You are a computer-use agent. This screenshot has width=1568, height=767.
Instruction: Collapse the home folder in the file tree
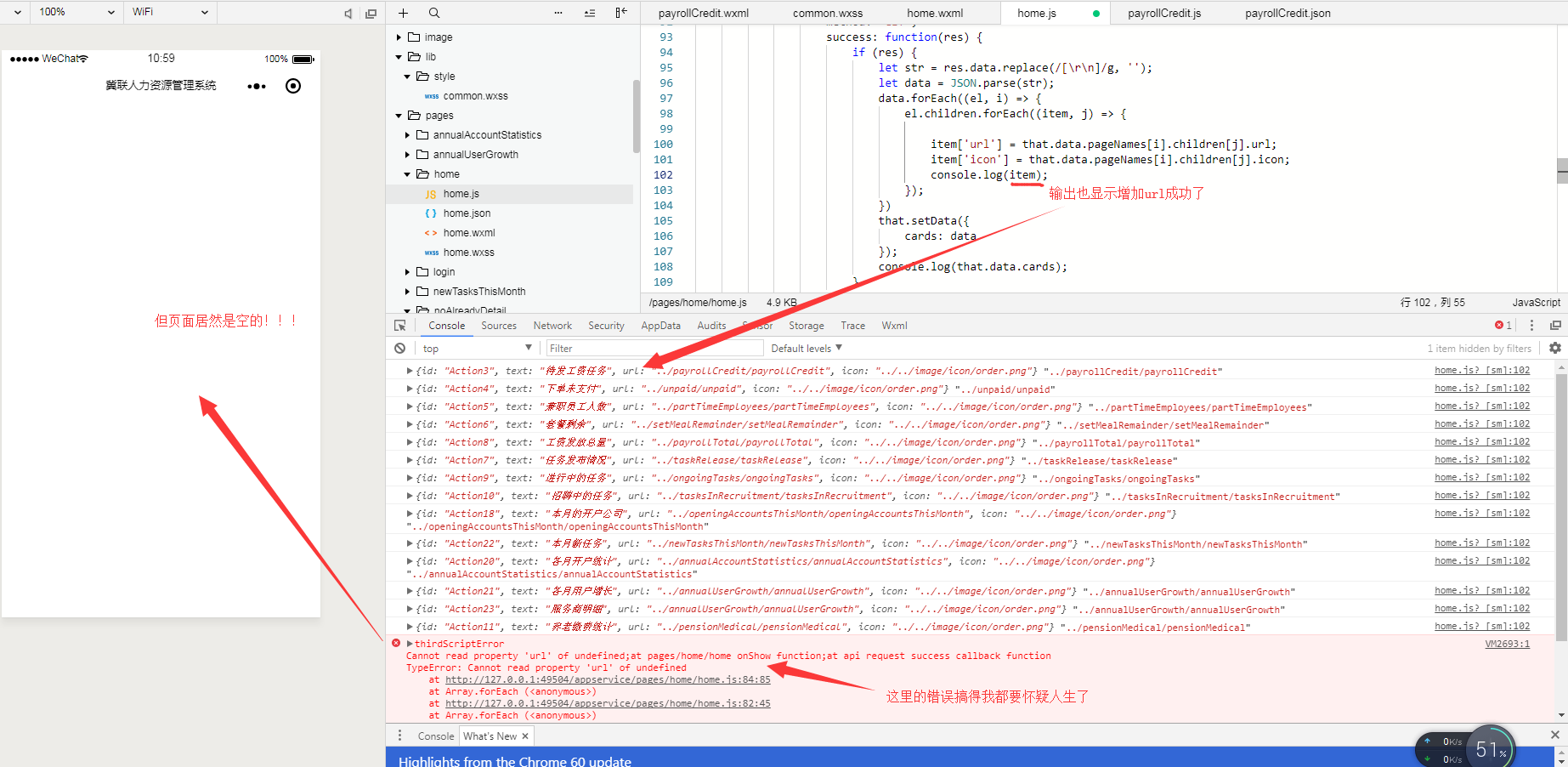click(408, 173)
